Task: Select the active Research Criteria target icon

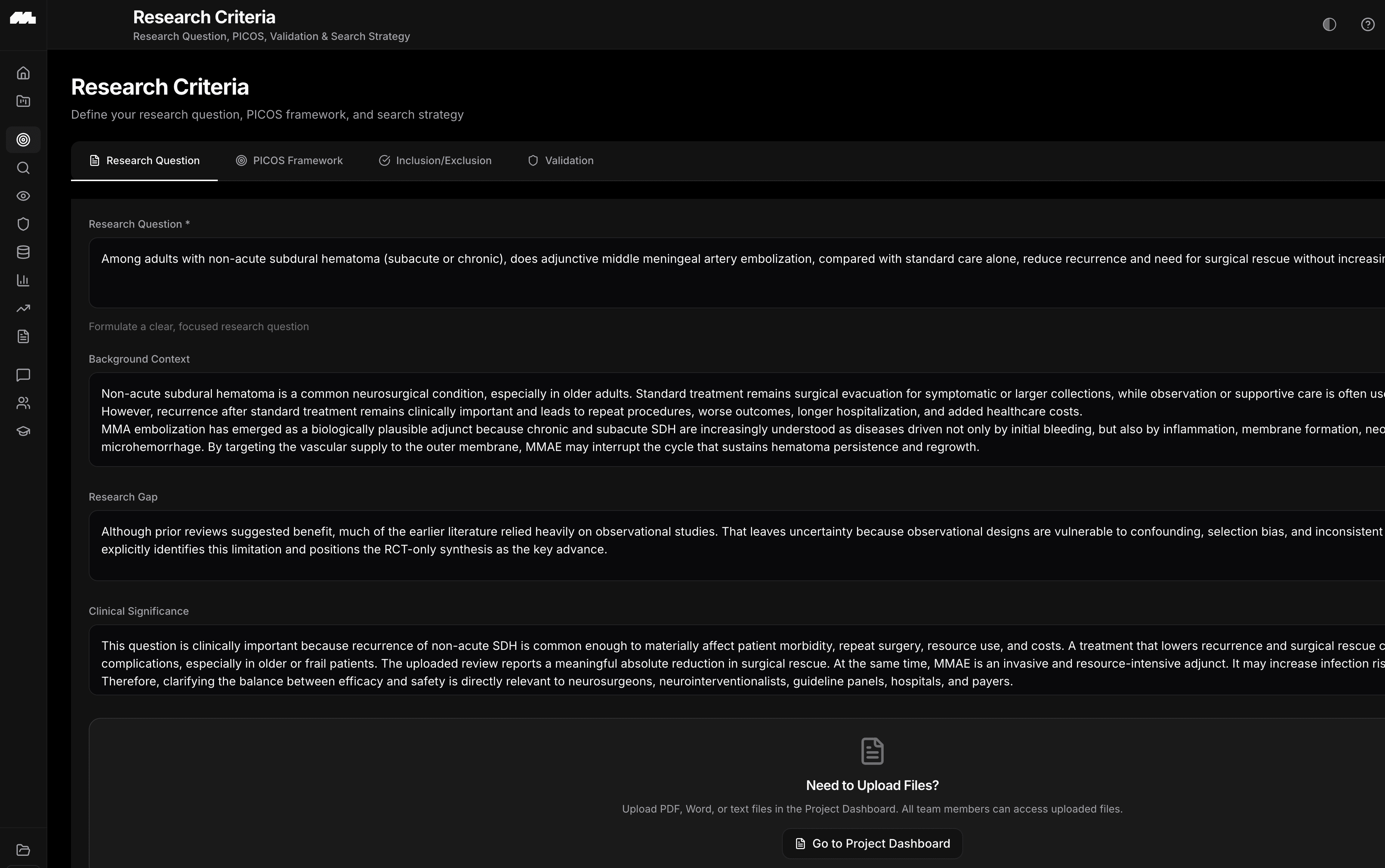Action: tap(23, 139)
